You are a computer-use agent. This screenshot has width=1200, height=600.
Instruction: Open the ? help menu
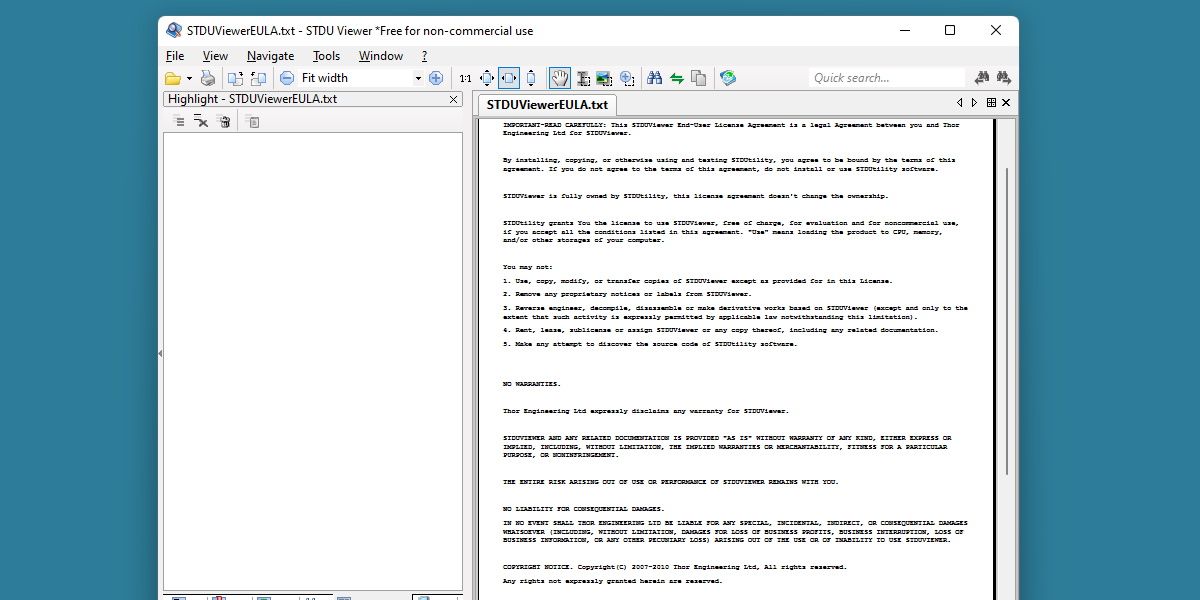coord(424,56)
